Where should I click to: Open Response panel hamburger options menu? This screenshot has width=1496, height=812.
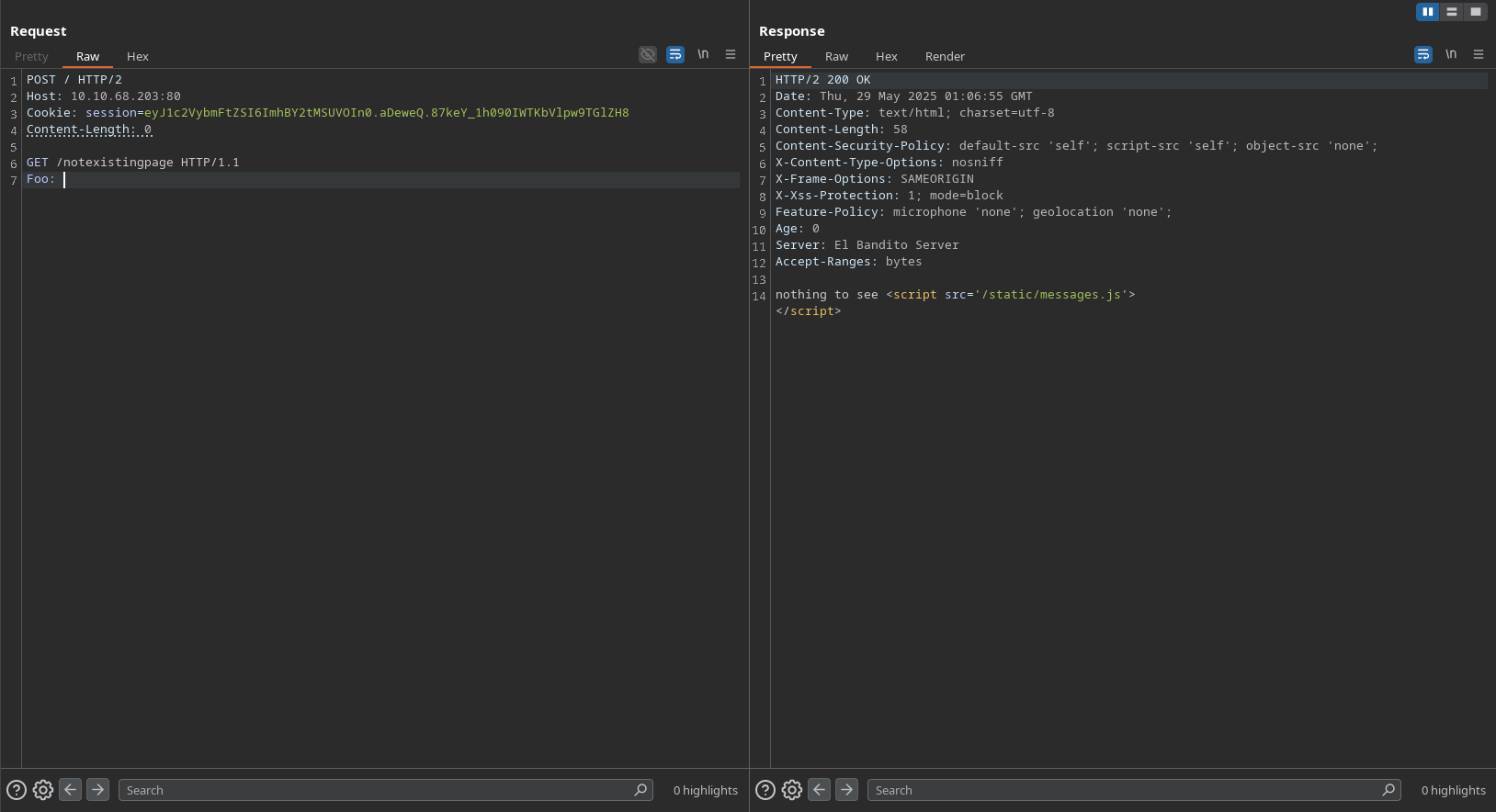(x=1479, y=55)
